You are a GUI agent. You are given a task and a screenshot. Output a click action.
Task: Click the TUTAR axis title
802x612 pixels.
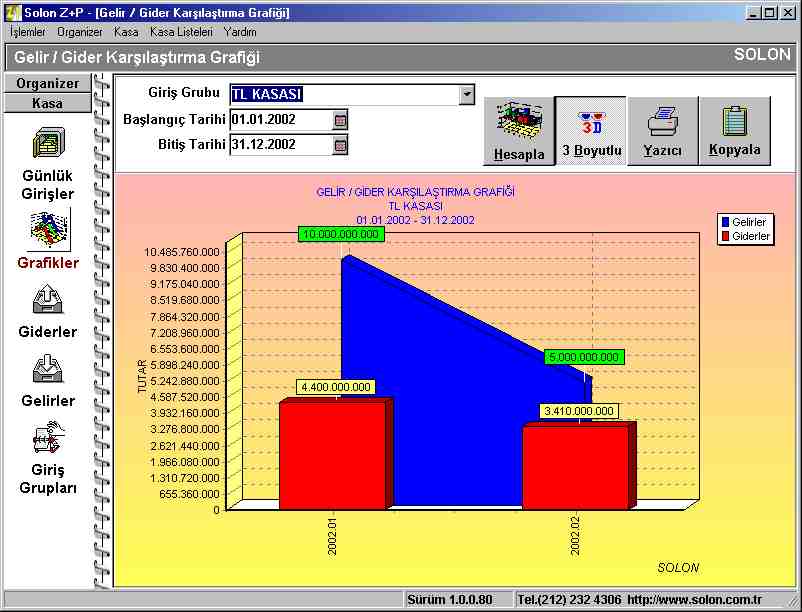(x=142, y=377)
